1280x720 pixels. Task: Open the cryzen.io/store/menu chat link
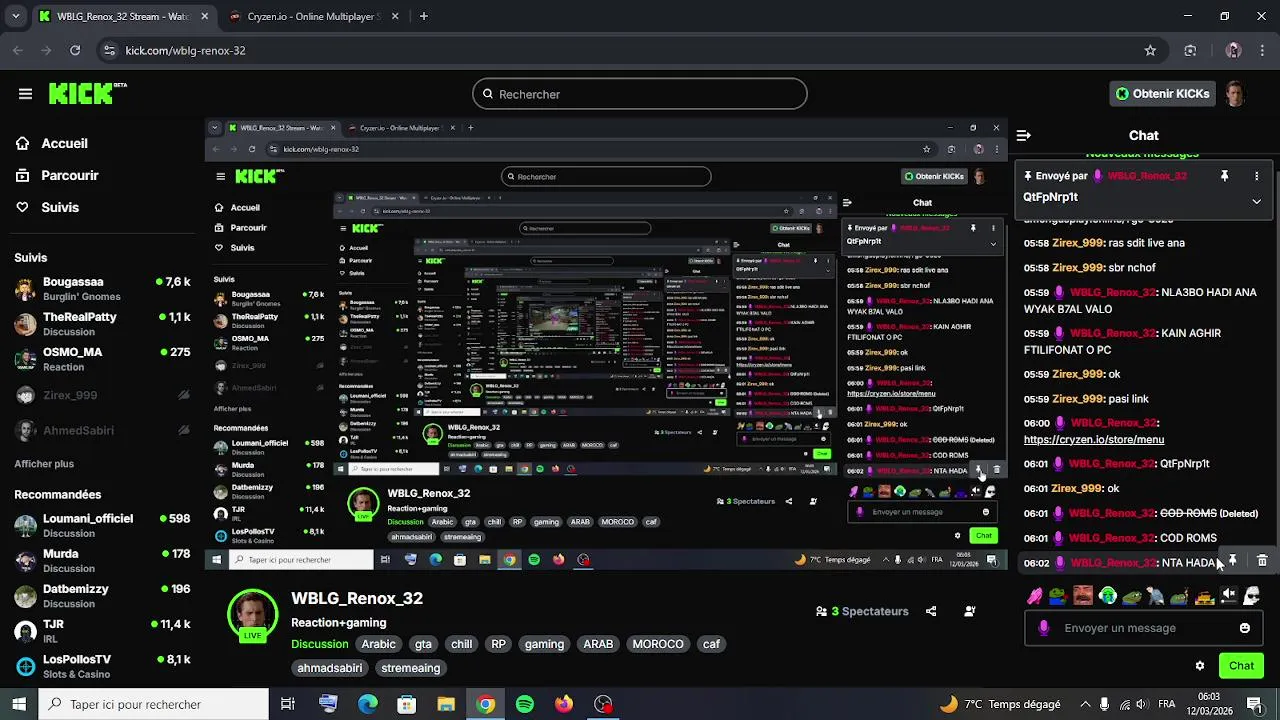pyautogui.click(x=1093, y=439)
